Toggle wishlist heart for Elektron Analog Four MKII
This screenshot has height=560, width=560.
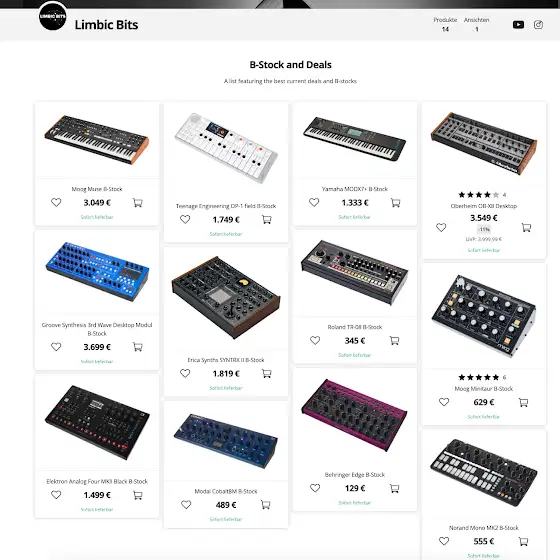[x=56, y=495]
